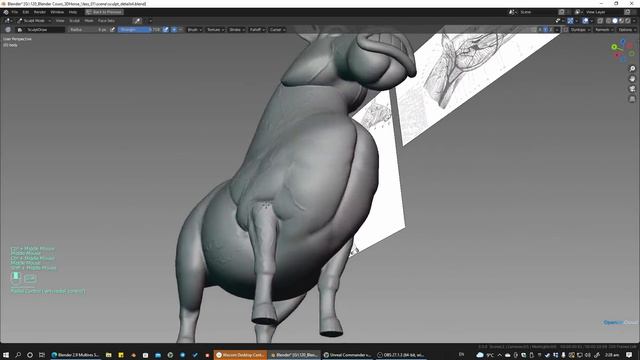This screenshot has width=640, height=360.
Task: Open the Blender logo menu
Action: pyautogui.click(x=6, y=12)
